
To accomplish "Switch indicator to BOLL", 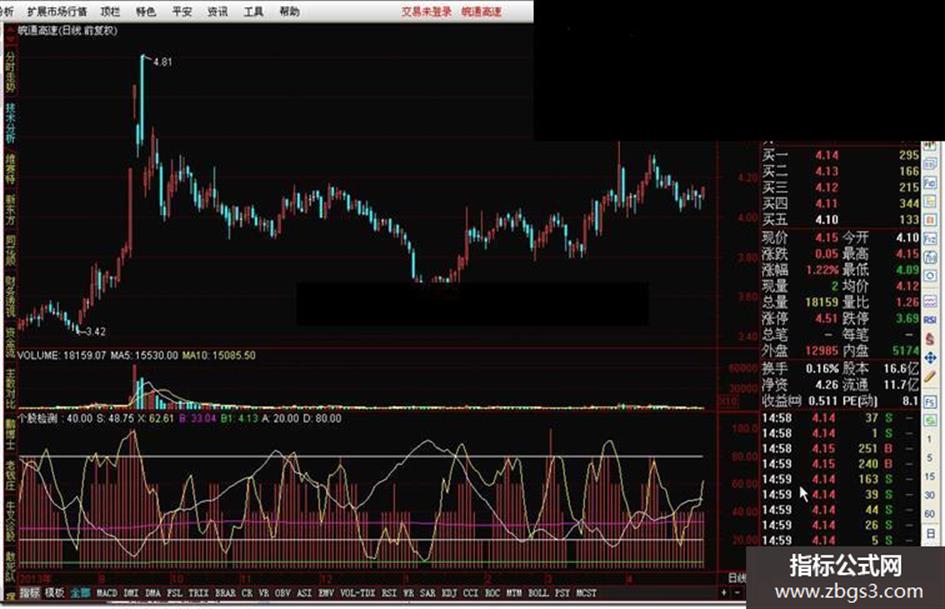I will click(538, 593).
